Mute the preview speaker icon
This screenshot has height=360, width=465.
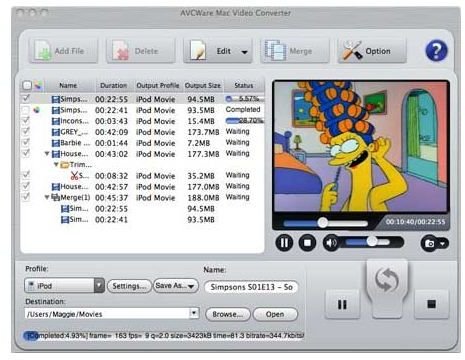point(330,243)
